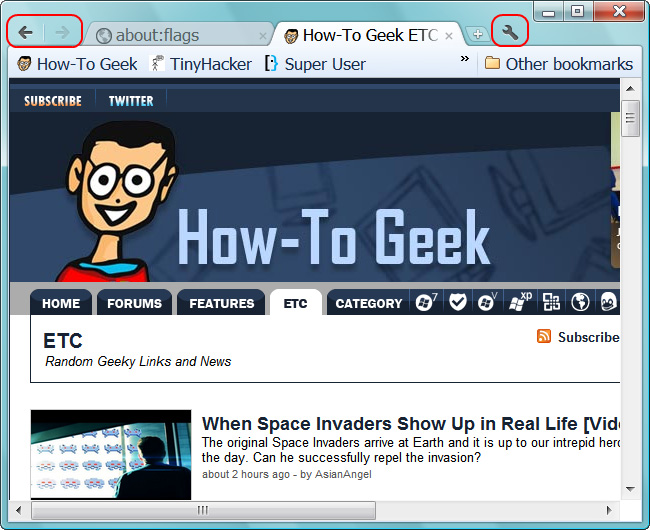Click the orange RSS feed icon

tap(544, 336)
